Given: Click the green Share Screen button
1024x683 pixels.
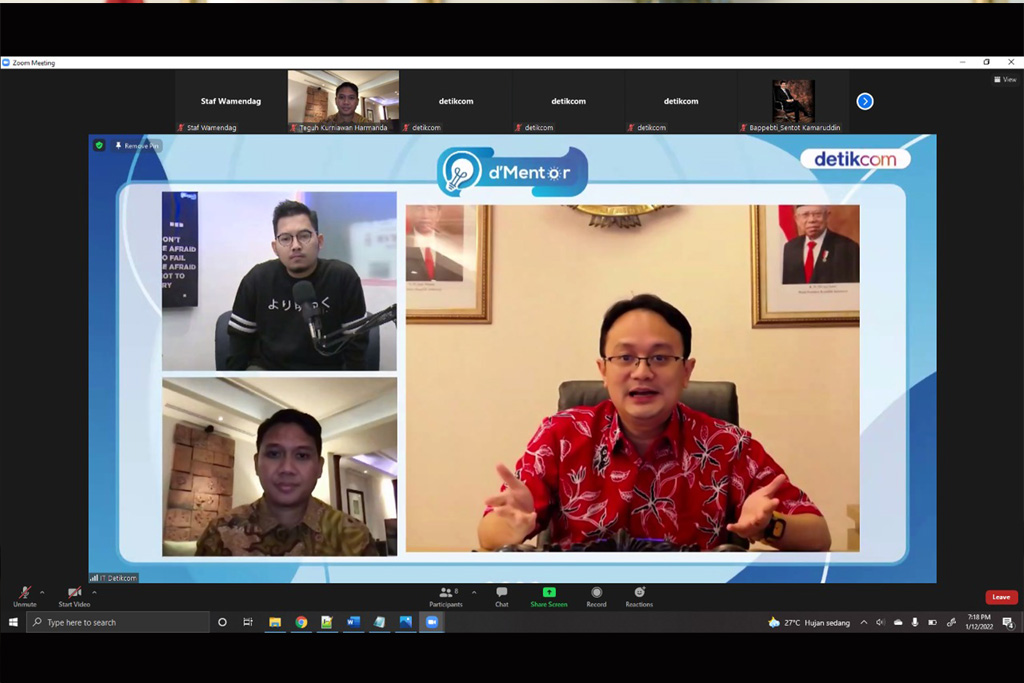Looking at the screenshot, I should (549, 596).
